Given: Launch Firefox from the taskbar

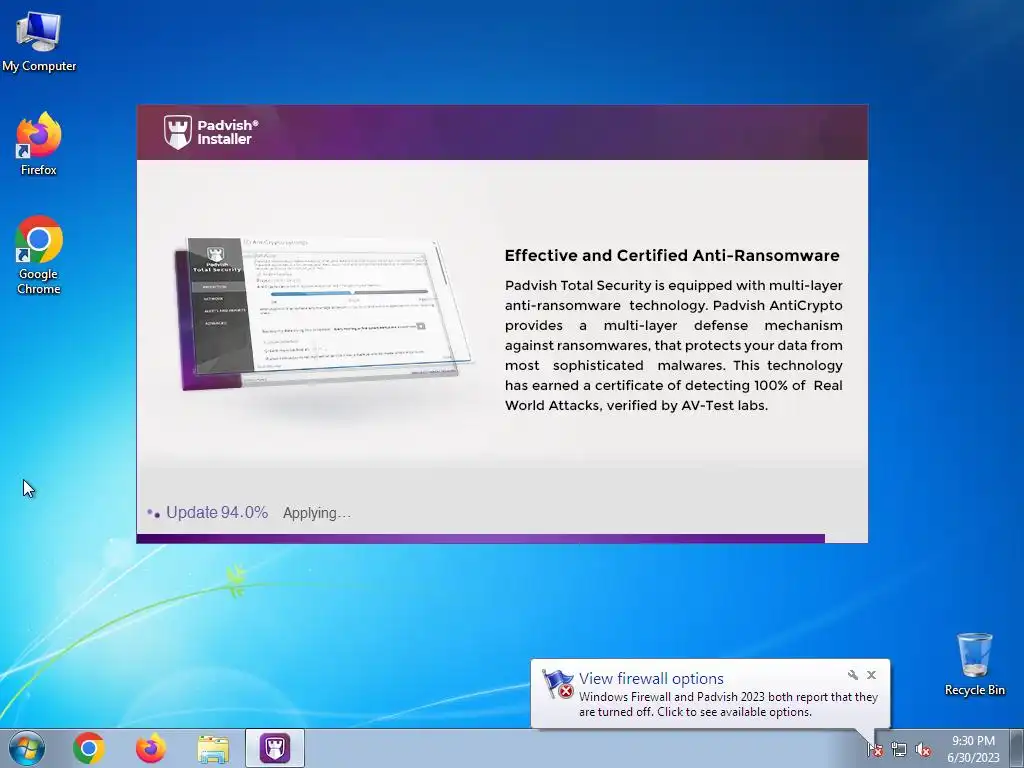Looking at the screenshot, I should [x=151, y=748].
